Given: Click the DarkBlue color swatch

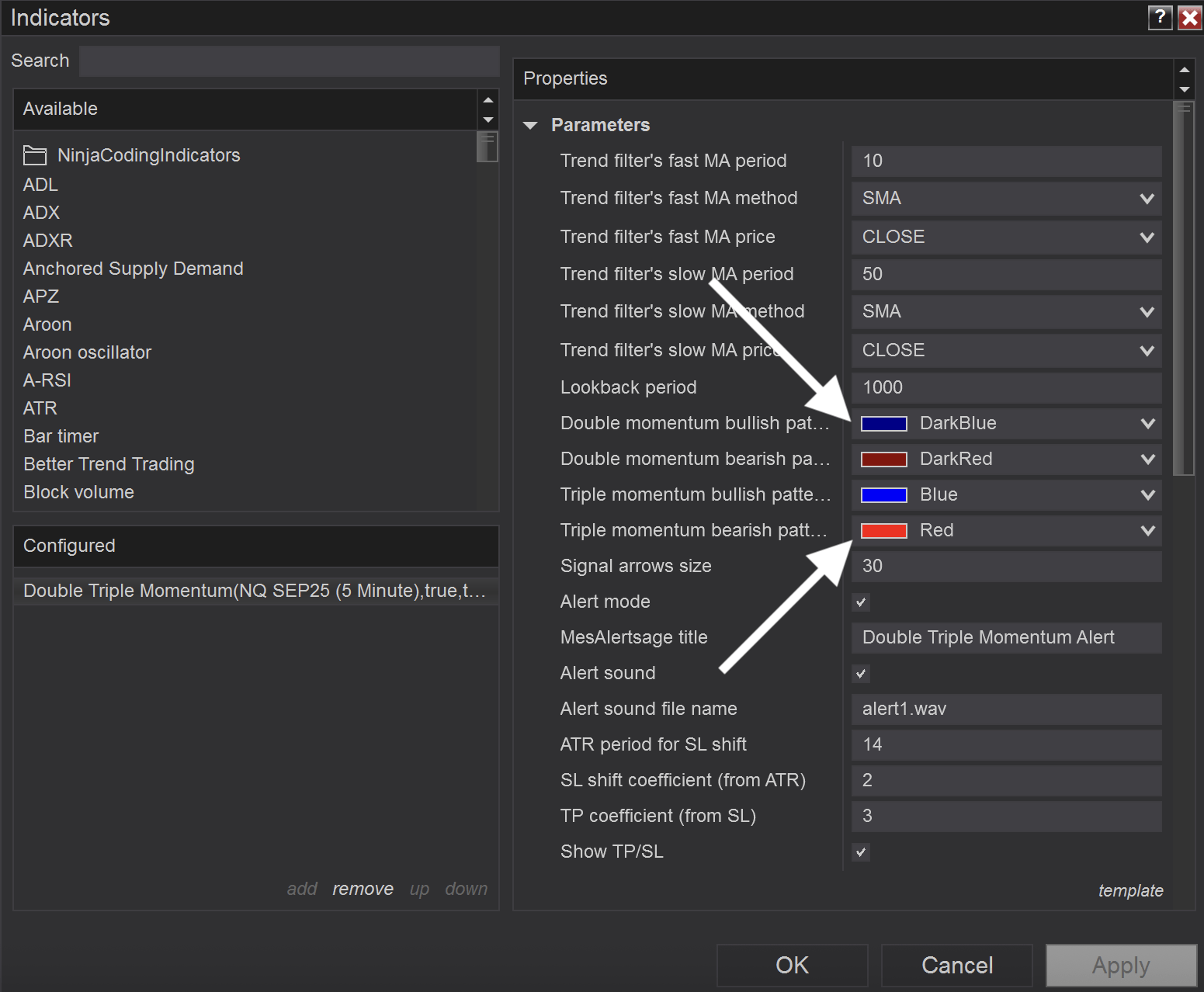Looking at the screenshot, I should point(883,424).
